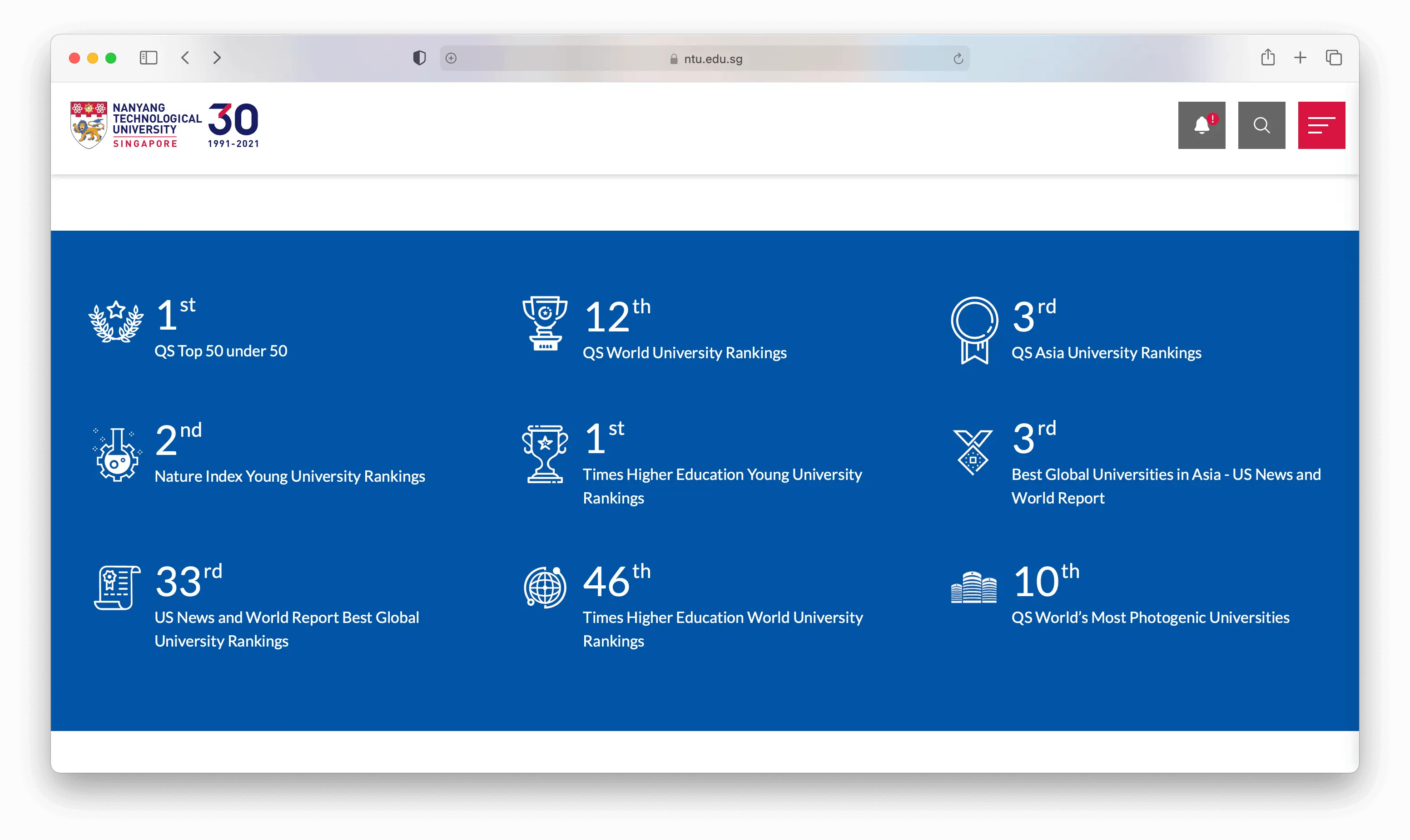Open the red hamburger menu

(x=1321, y=125)
